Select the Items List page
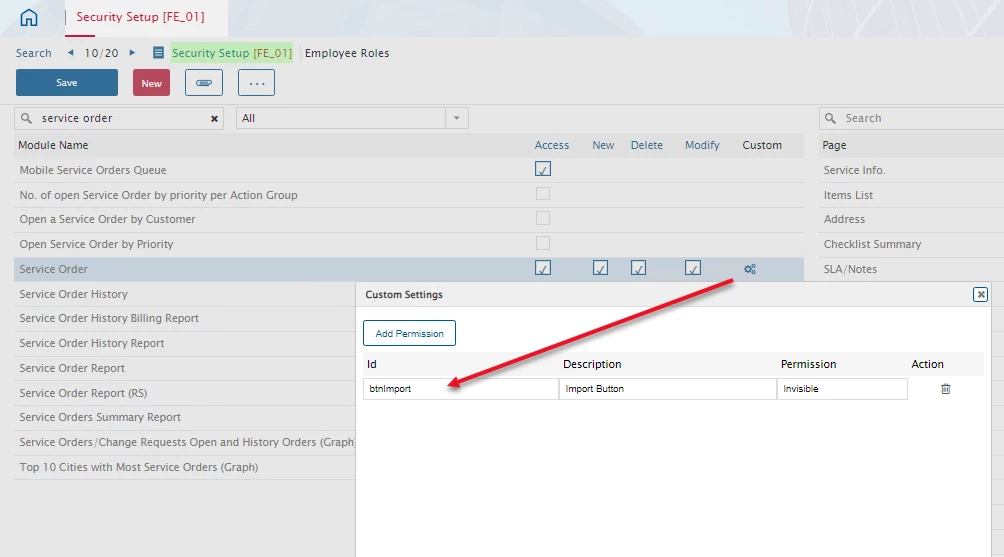The image size is (1004, 557). tap(848, 195)
